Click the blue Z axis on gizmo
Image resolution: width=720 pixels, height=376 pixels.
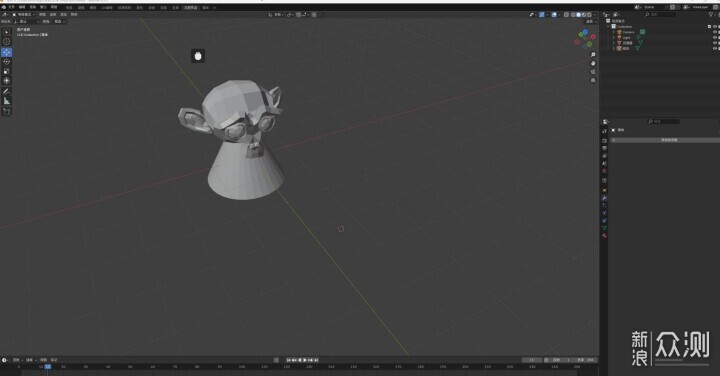pos(585,32)
